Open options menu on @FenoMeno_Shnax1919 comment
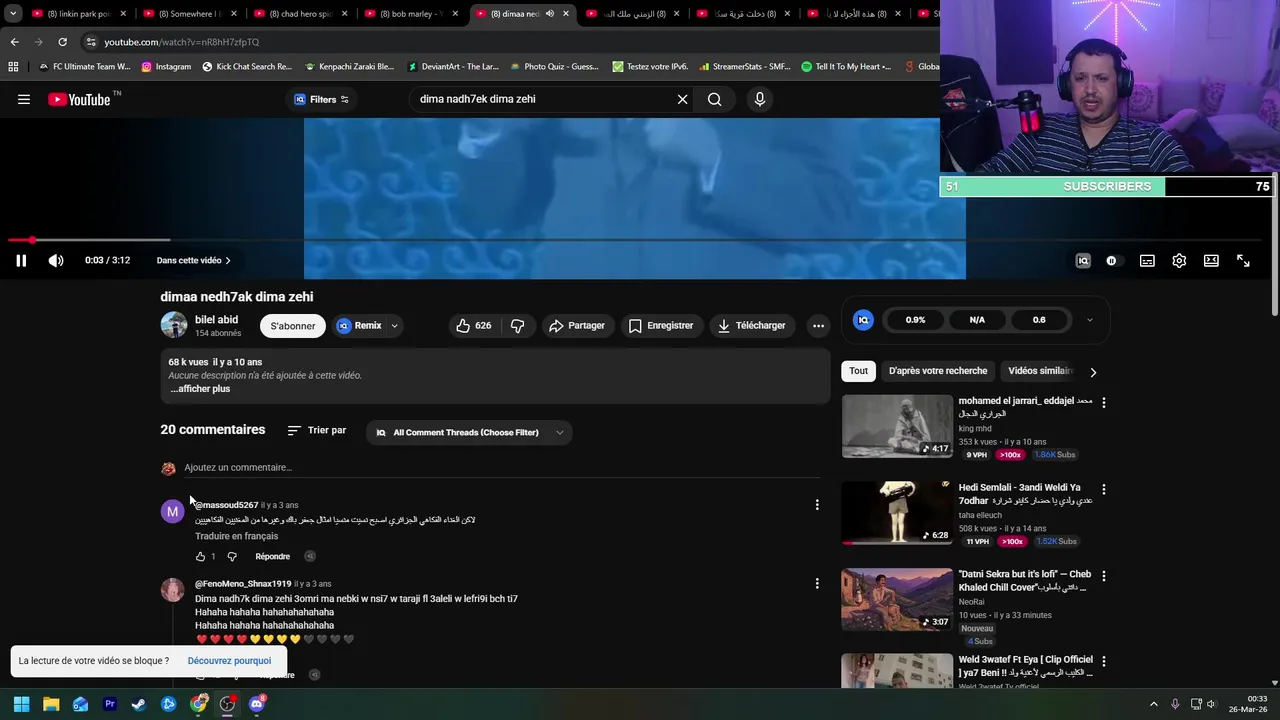The image size is (1280, 720). click(x=817, y=583)
